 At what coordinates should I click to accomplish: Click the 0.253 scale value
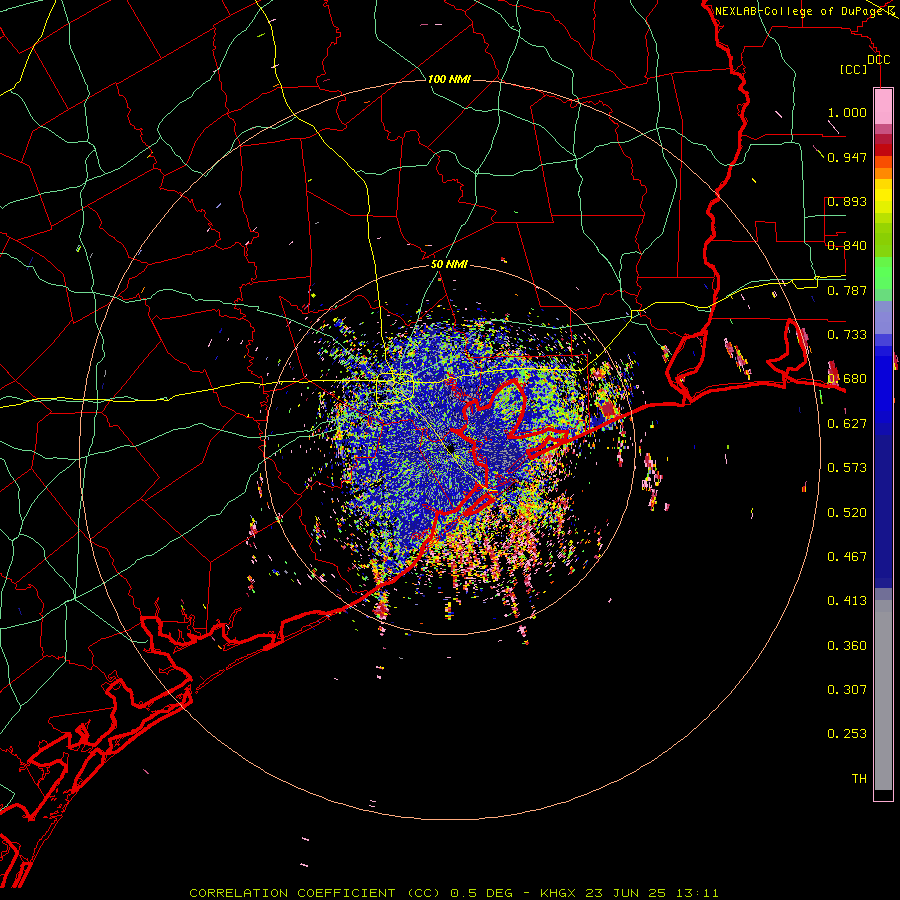(847, 734)
